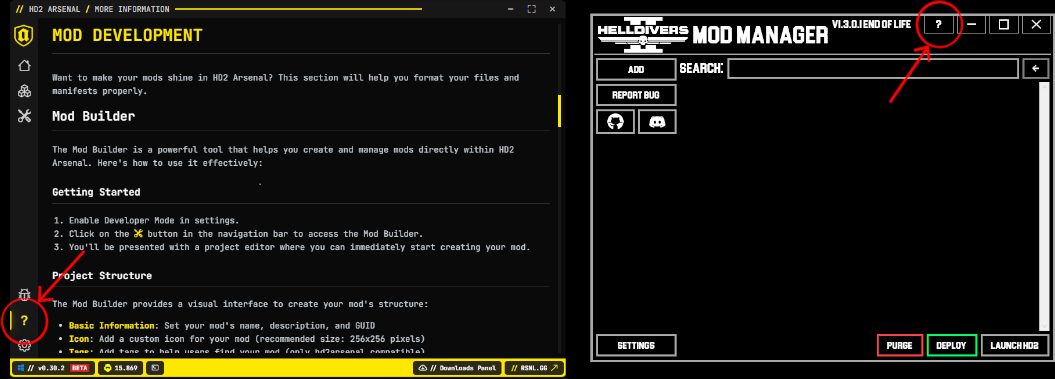Close the Helldivers Mod Manager window

[x=1035, y=25]
